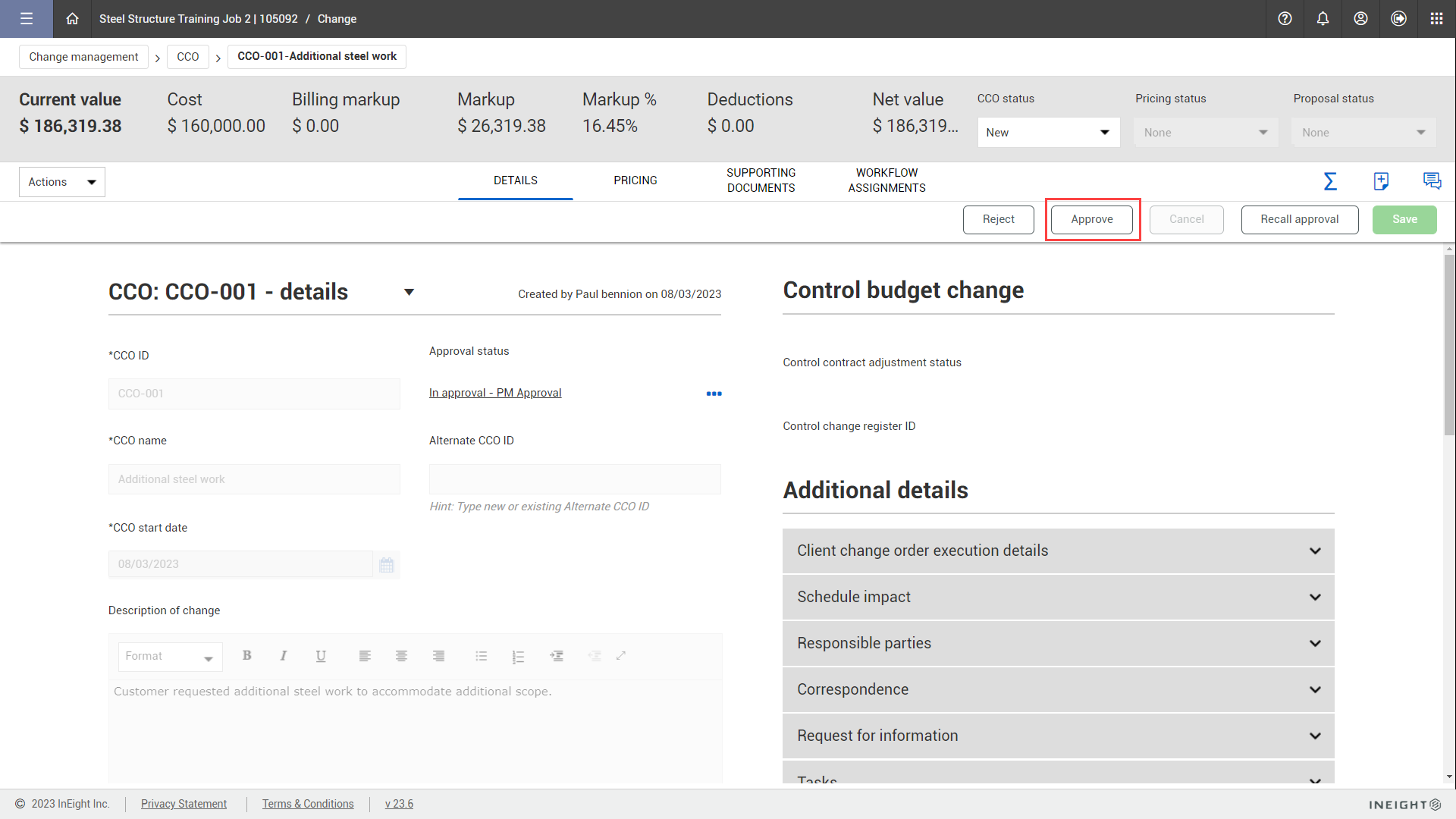The width and height of the screenshot is (1456, 819).
Task: Open the In approval - PM Approval link
Action: (x=495, y=393)
